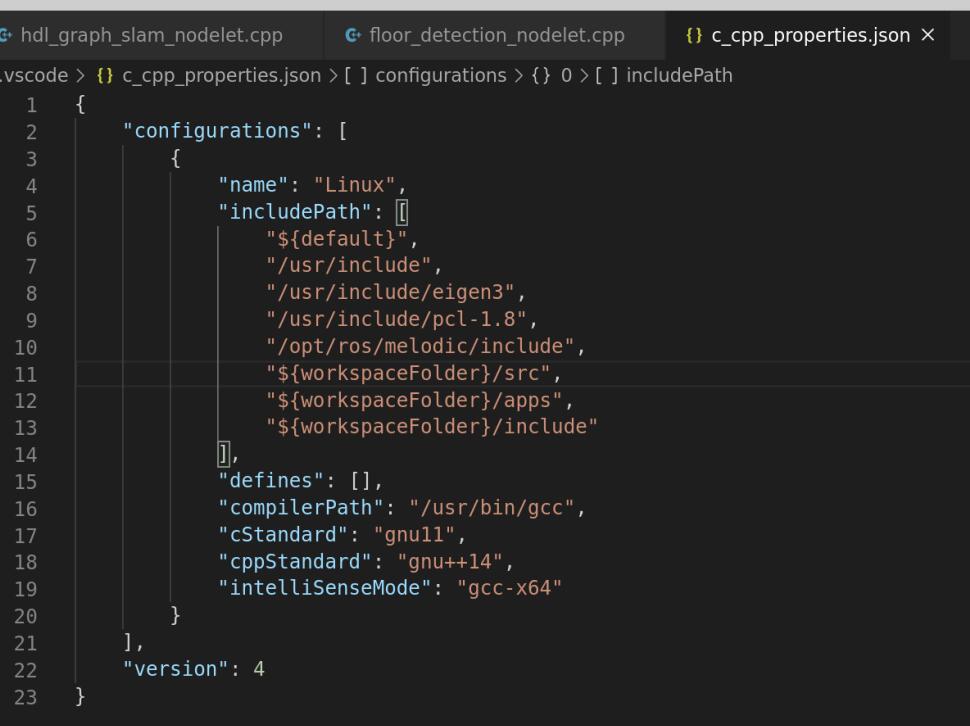
Task: Click the "name" key on line 4
Action: click(x=253, y=185)
